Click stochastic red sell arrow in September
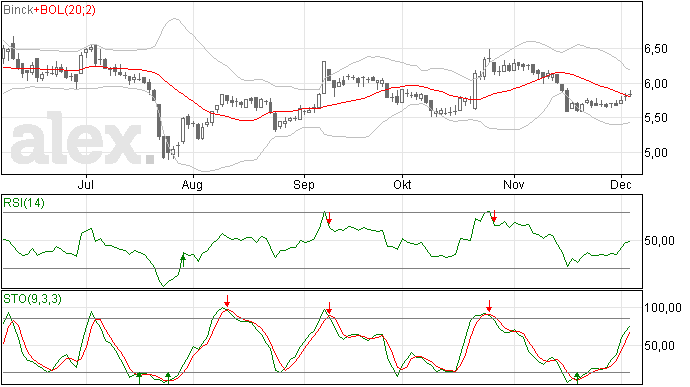Screen dimensions: 690x387 point(329,308)
